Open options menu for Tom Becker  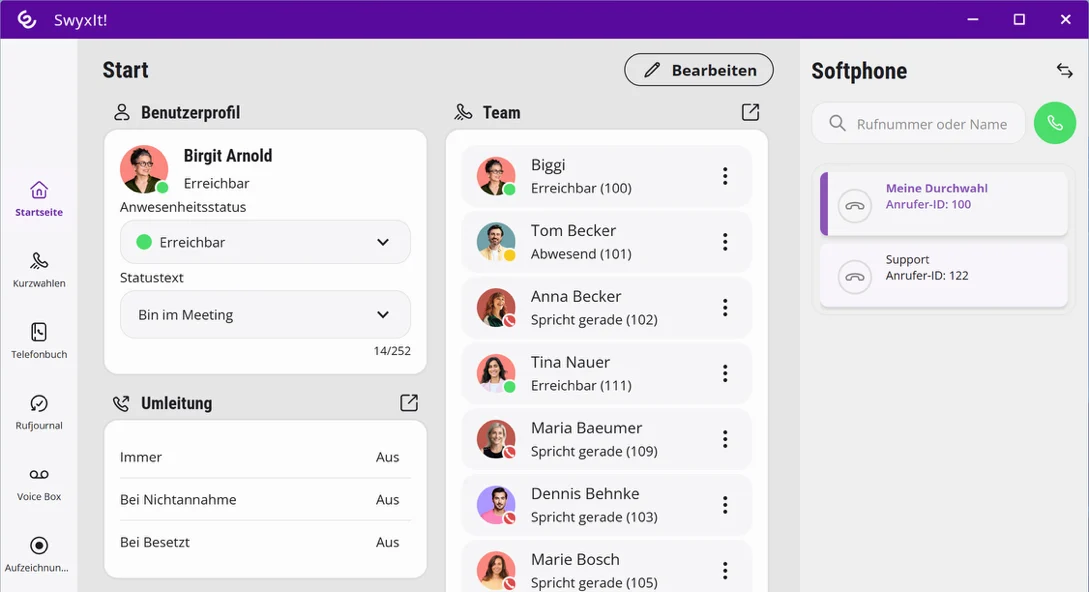click(724, 242)
